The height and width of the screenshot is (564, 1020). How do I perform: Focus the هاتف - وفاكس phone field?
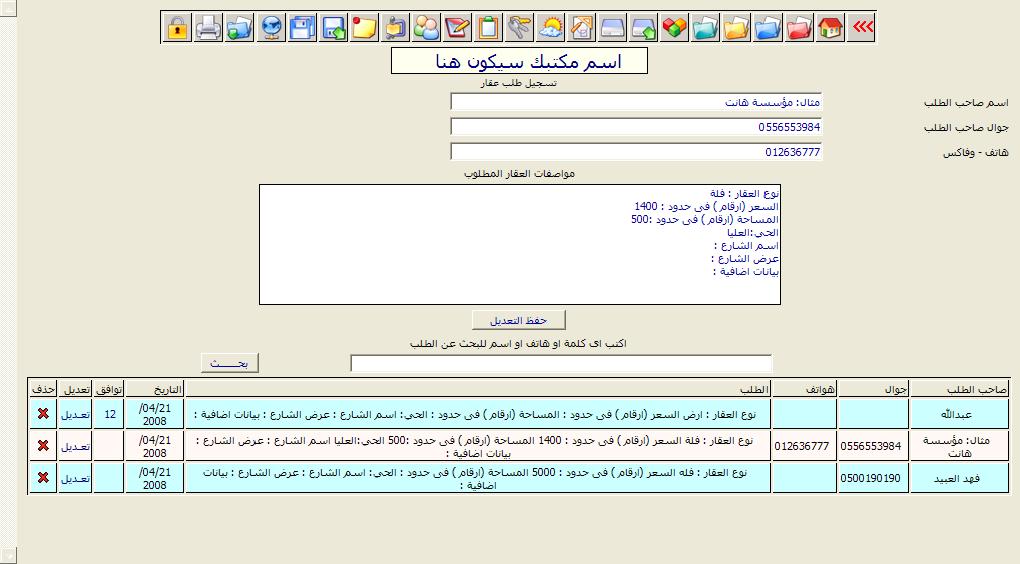coord(636,152)
